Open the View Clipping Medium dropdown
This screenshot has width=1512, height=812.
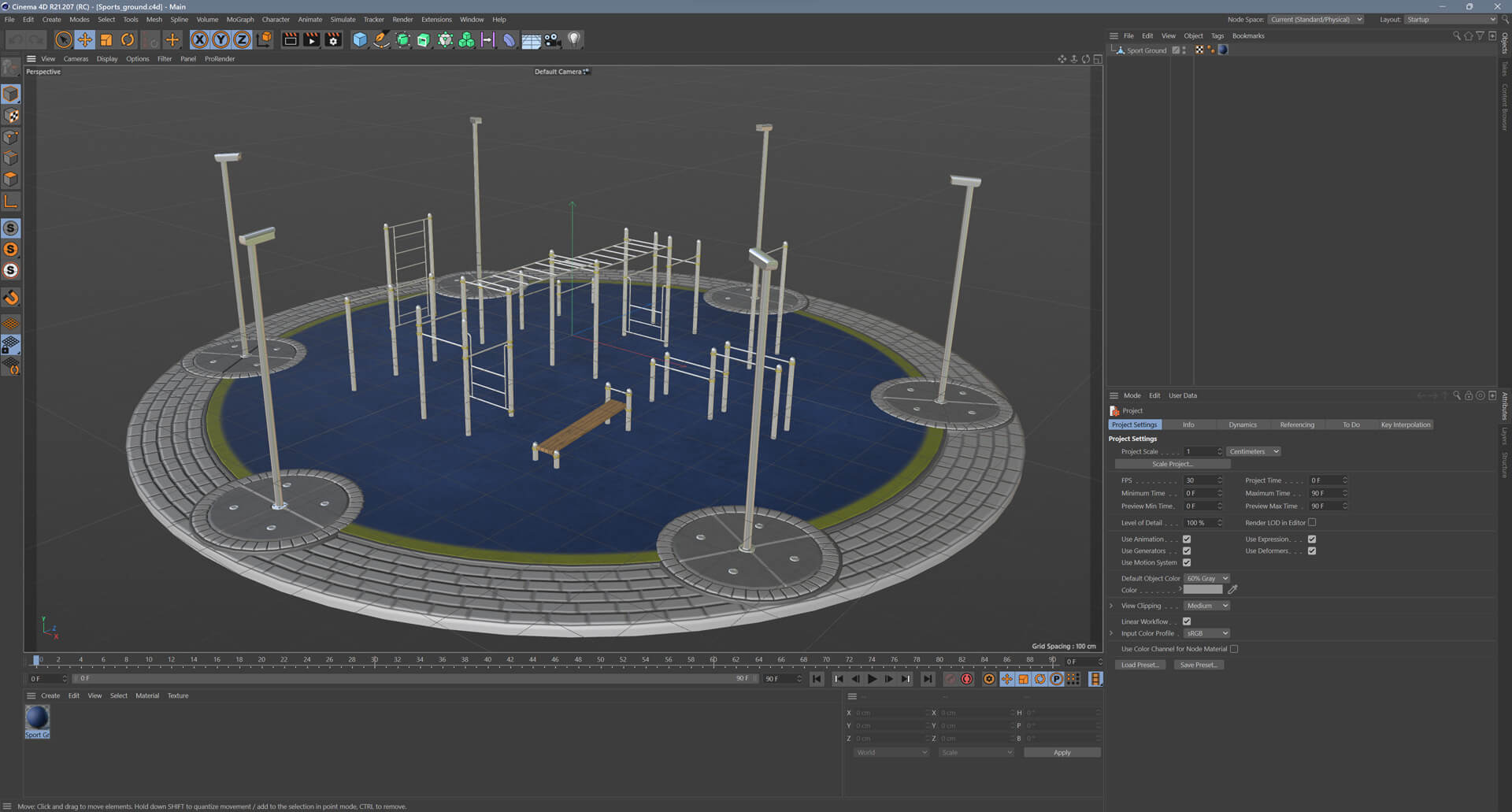(x=1206, y=606)
